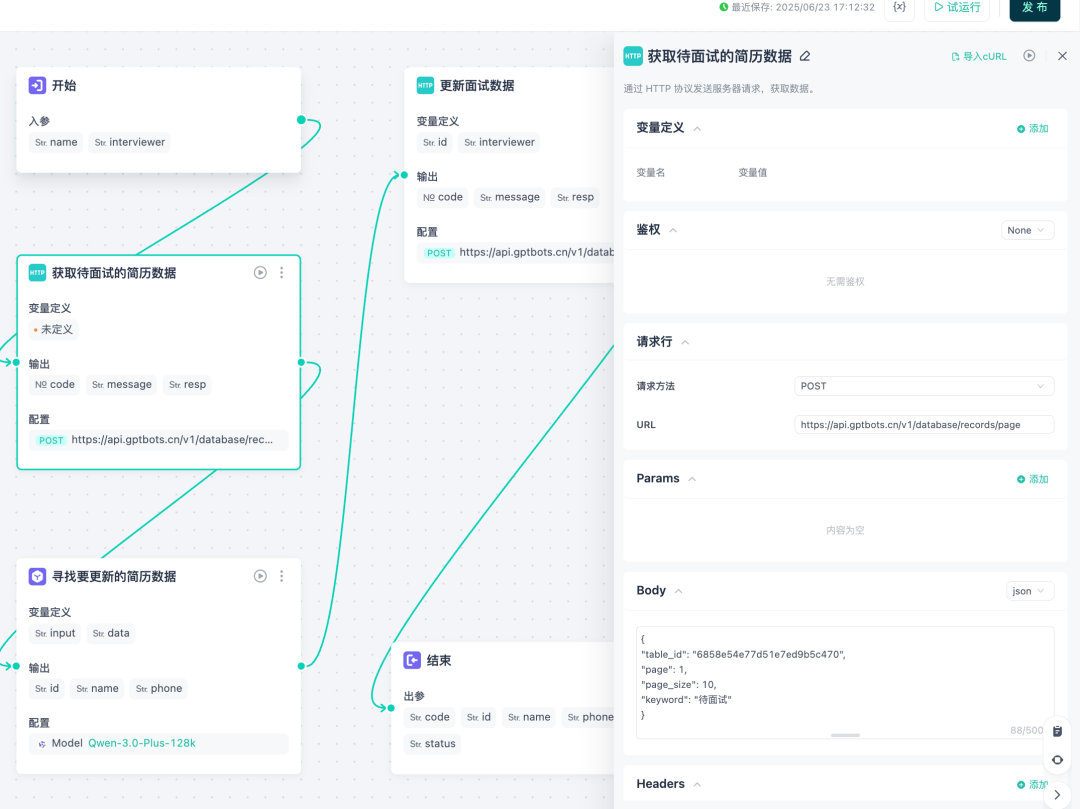Select phone output in 寻找要更新的简历数据 node
Image resolution: width=1080 pixels, height=809 pixels.
[x=158, y=689]
